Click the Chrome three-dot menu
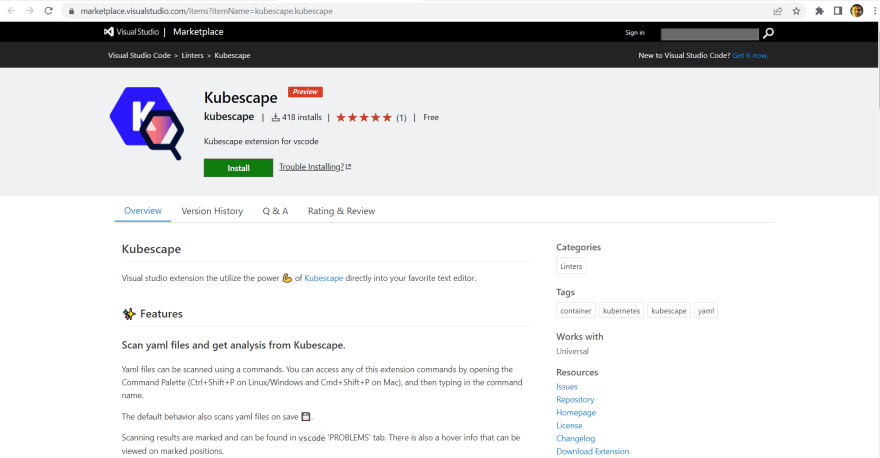Viewport: 880px width, 458px height. coord(874,11)
